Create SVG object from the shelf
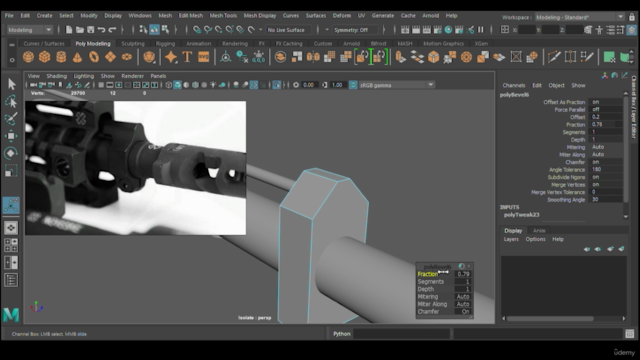 pos(204,57)
